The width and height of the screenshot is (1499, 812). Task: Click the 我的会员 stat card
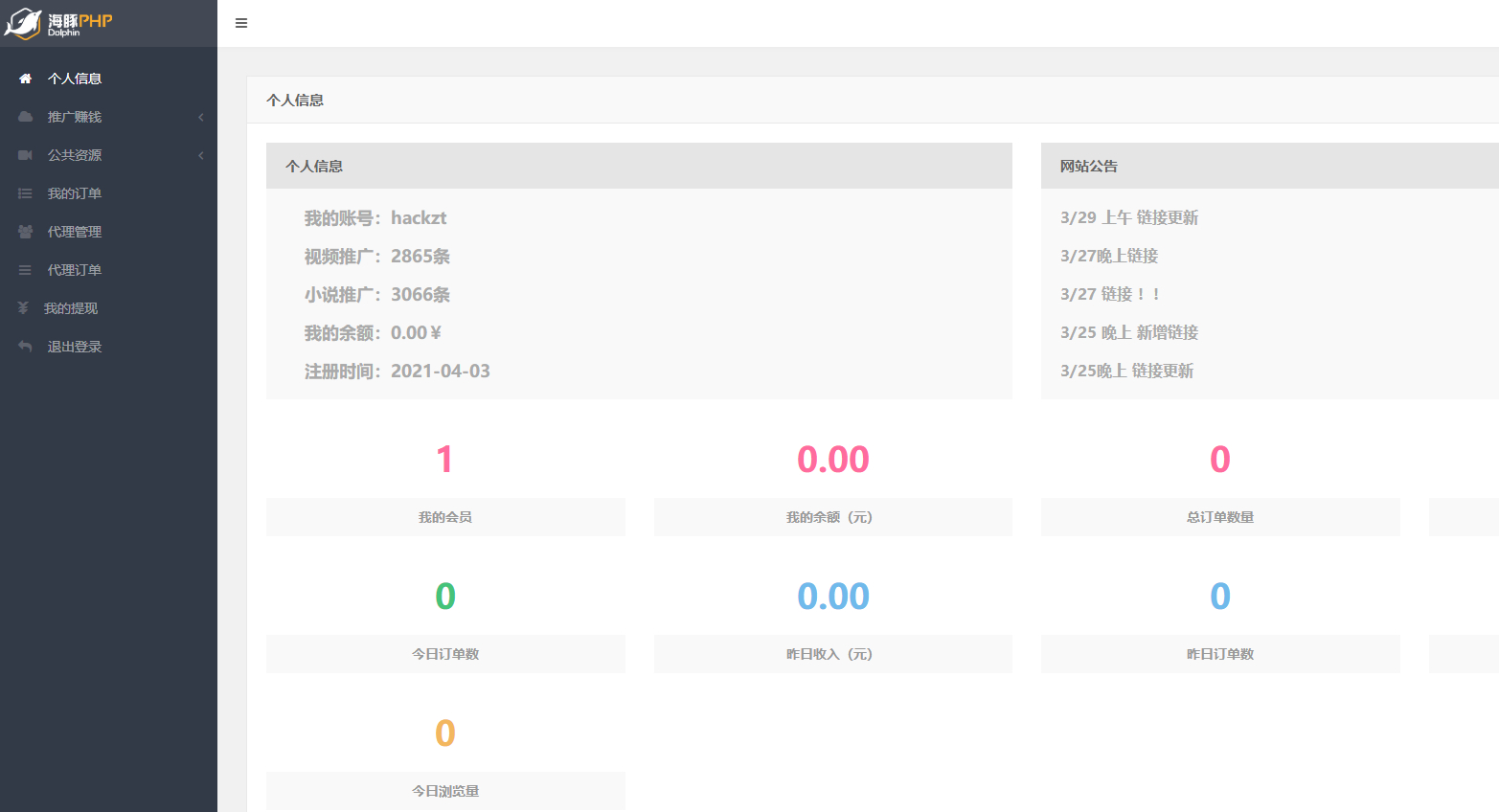pos(445,485)
